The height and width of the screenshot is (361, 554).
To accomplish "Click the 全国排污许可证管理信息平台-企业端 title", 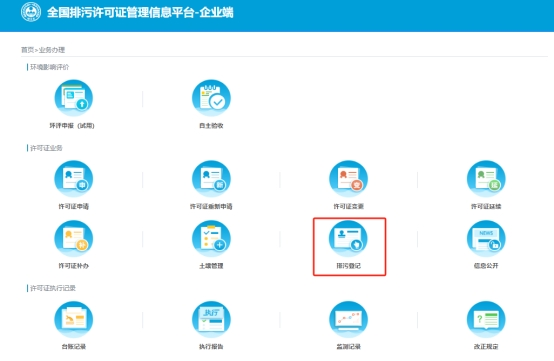I will (x=140, y=12).
